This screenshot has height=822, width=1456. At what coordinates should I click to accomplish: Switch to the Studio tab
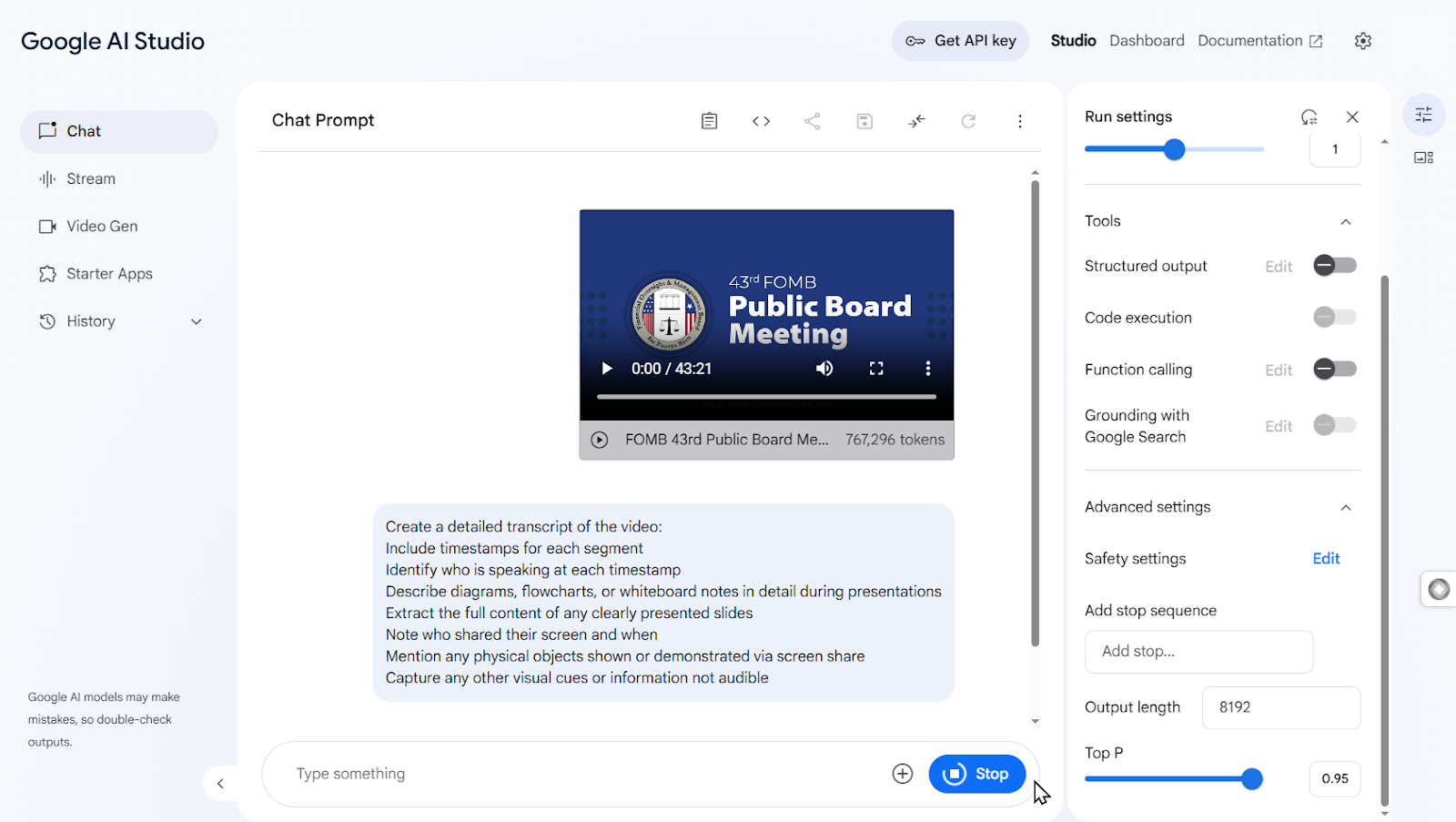pos(1073,41)
